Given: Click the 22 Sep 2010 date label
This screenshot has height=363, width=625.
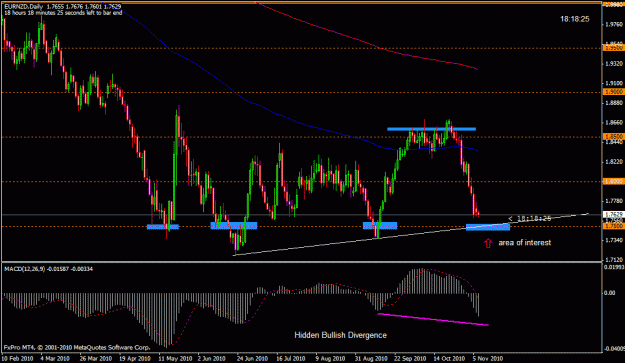Looking at the screenshot, I should coord(410,358).
